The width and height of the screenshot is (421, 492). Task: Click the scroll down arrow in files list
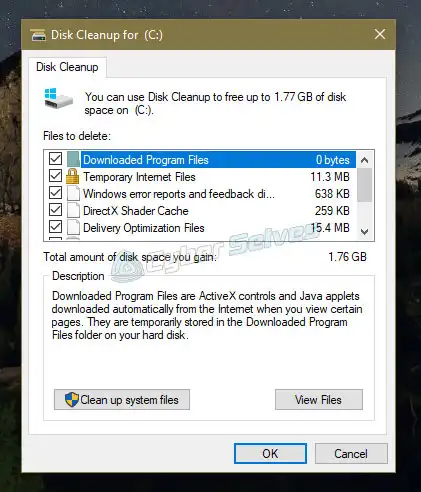pyautogui.click(x=365, y=232)
